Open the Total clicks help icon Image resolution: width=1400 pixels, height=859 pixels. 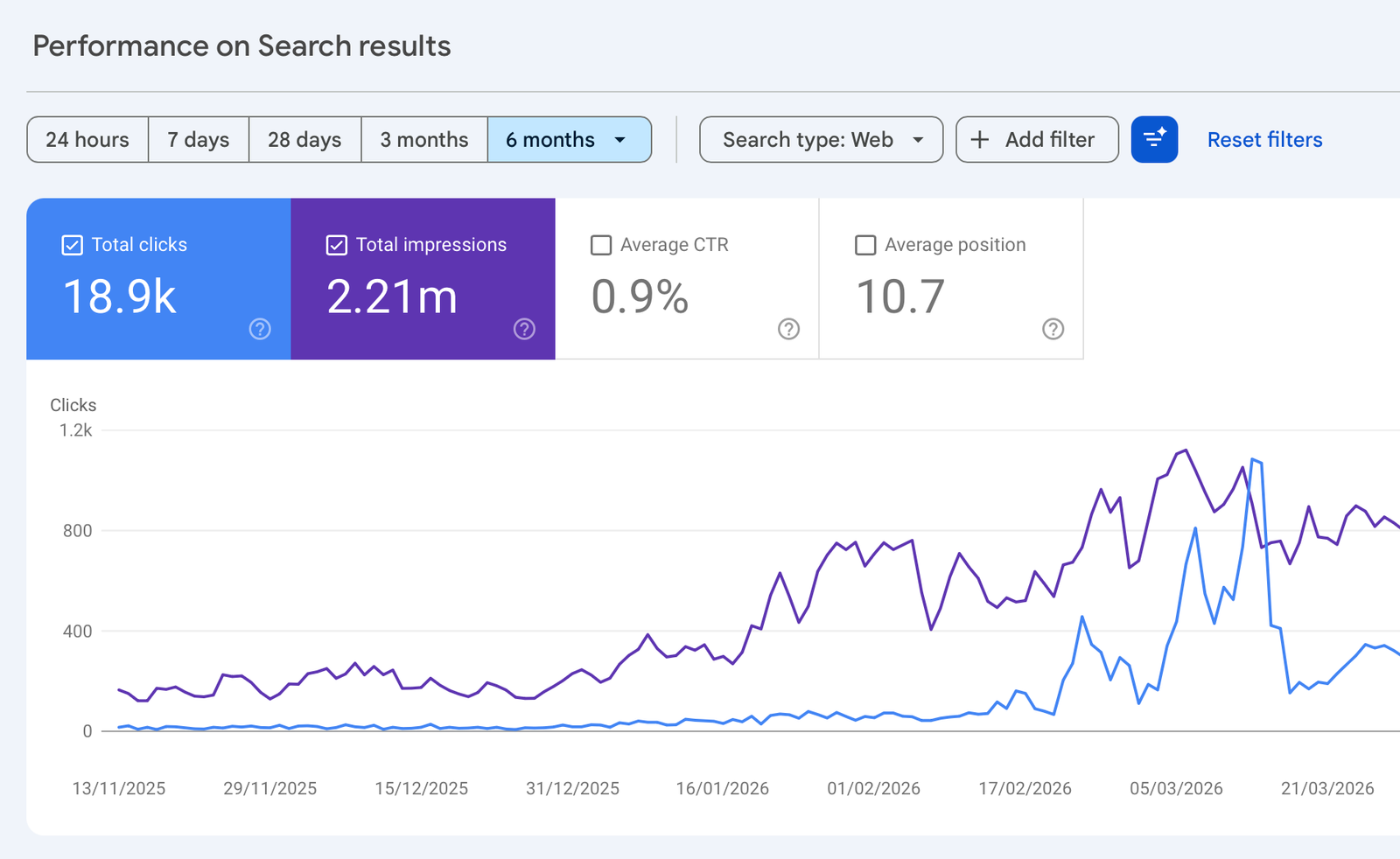260,329
